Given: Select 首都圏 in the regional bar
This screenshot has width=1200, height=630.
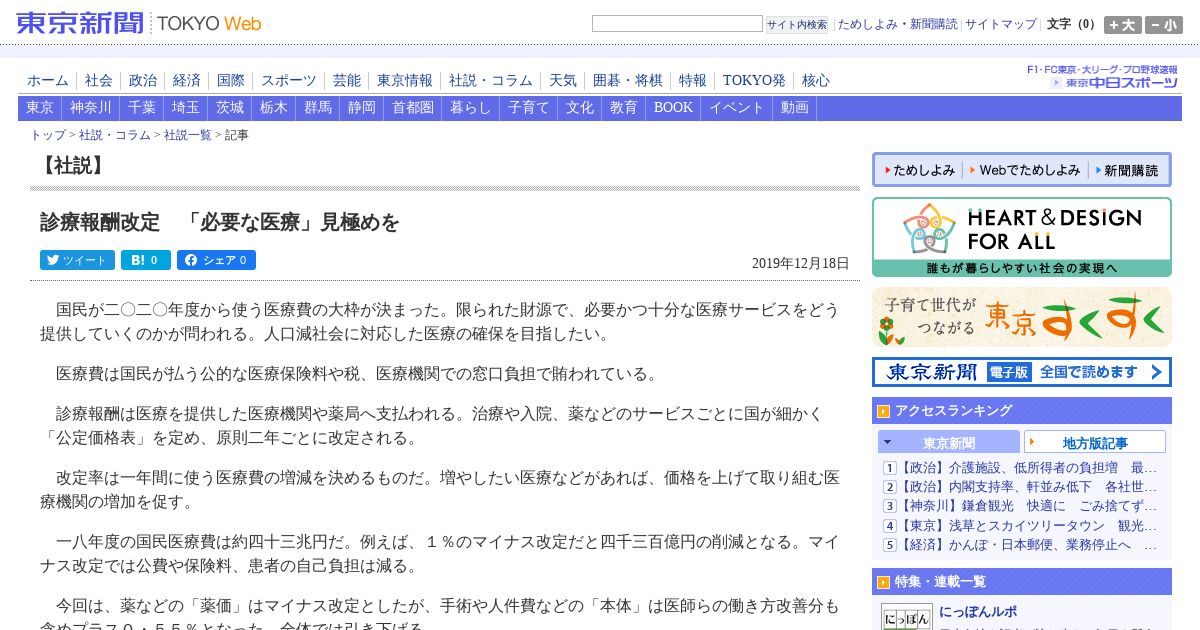Looking at the screenshot, I should click(x=413, y=108).
